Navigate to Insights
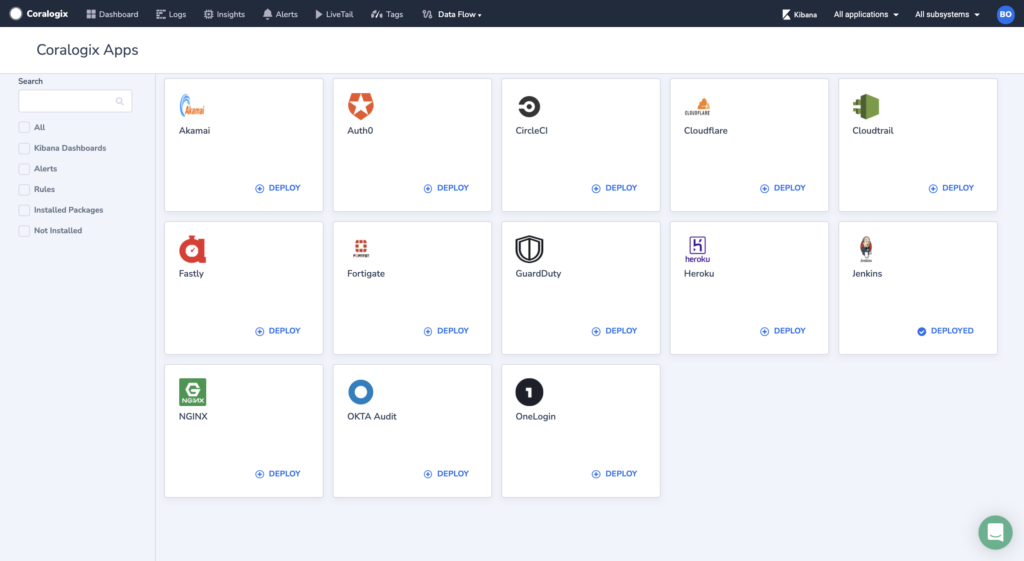This screenshot has height=561, width=1024. (x=224, y=14)
